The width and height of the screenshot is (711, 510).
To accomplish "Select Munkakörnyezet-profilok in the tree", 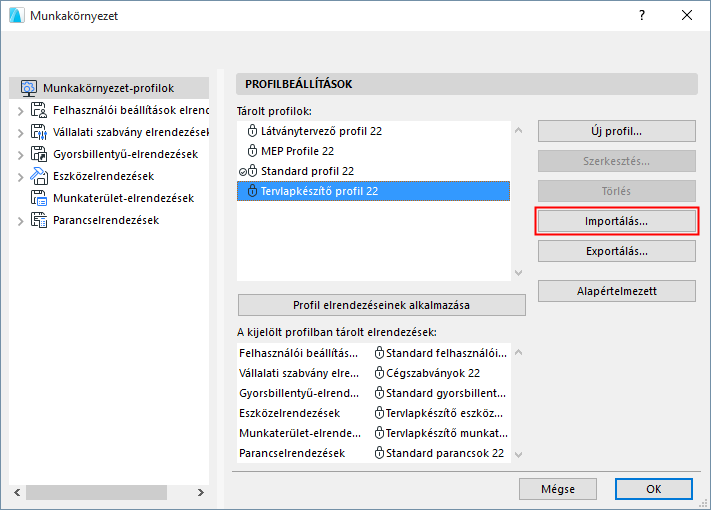I will [x=109, y=88].
